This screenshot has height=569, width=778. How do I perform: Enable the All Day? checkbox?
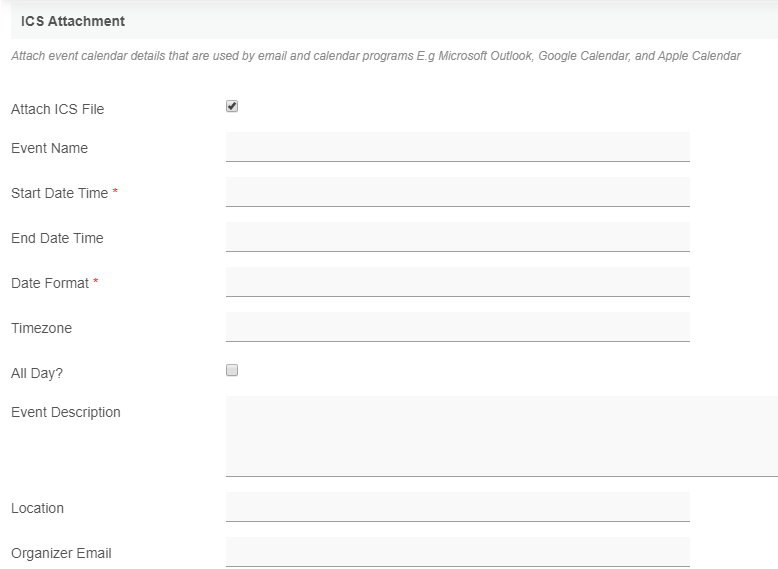click(232, 371)
